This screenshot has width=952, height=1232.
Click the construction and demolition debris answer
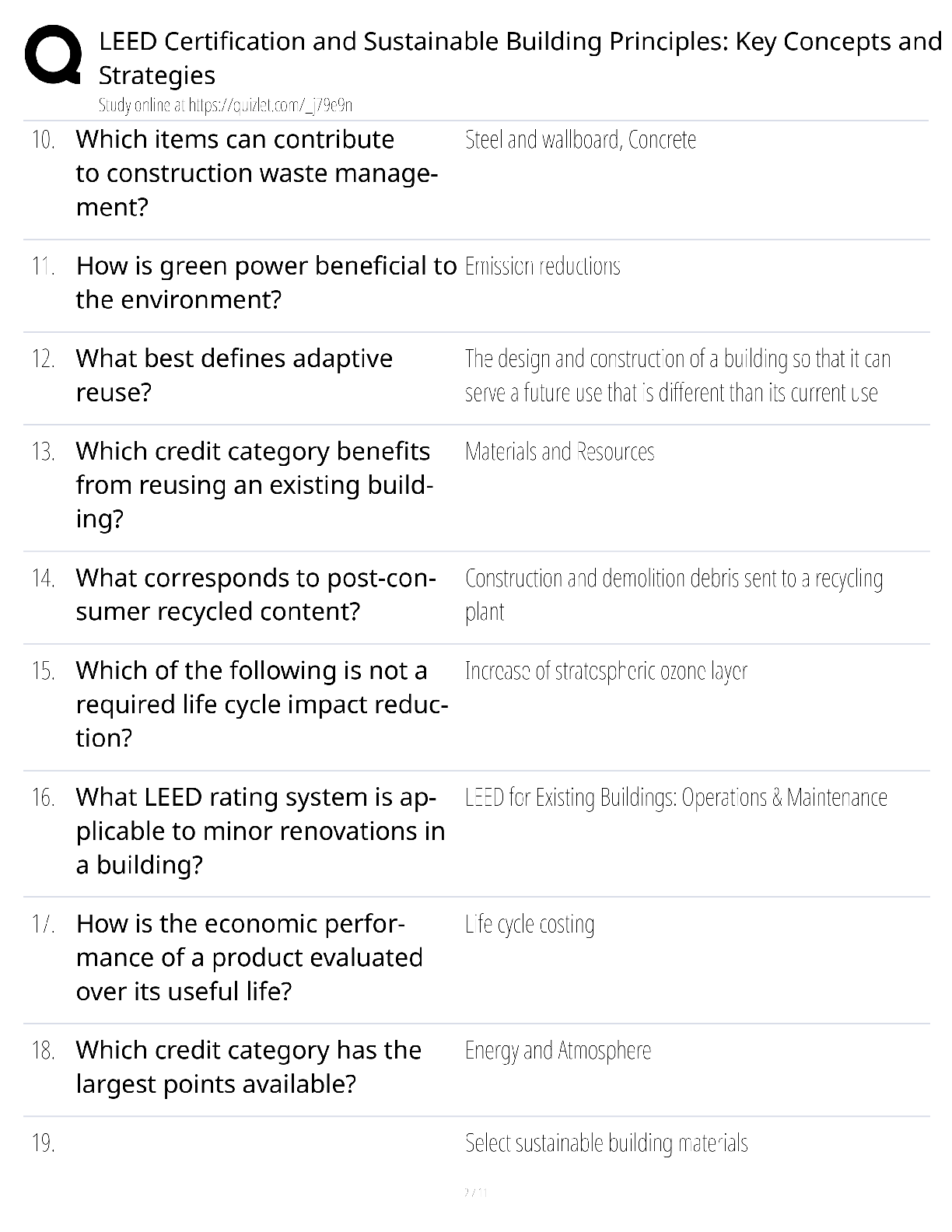click(x=674, y=595)
